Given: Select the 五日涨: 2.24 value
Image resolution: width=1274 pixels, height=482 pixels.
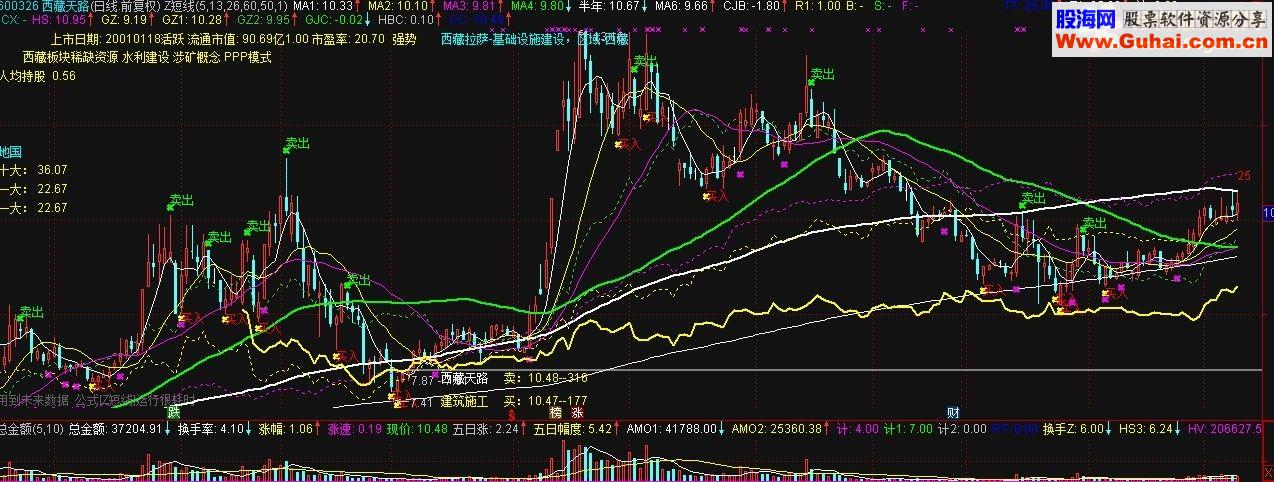Looking at the screenshot, I should tap(484, 428).
